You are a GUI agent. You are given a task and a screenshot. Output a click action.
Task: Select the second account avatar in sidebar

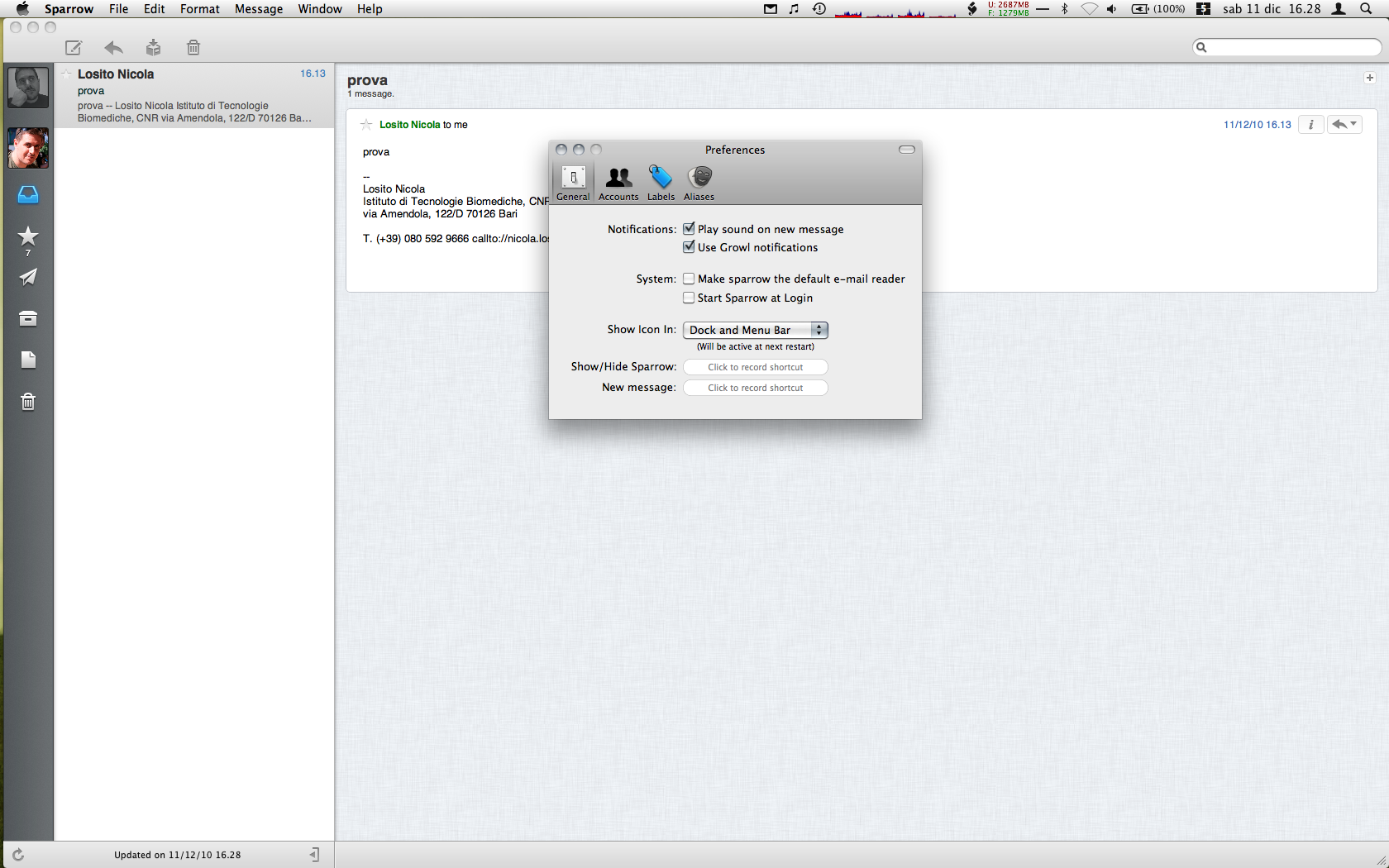pos(28,148)
